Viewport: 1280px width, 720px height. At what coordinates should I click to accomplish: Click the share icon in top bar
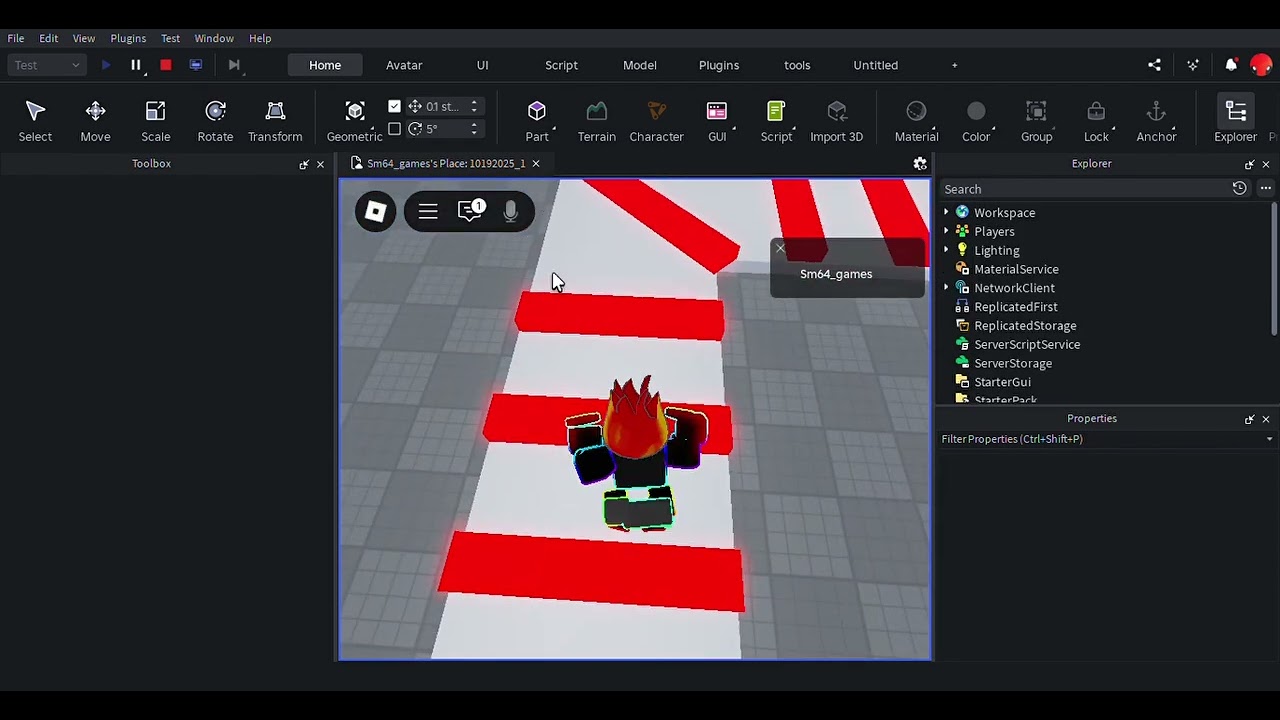1155,65
